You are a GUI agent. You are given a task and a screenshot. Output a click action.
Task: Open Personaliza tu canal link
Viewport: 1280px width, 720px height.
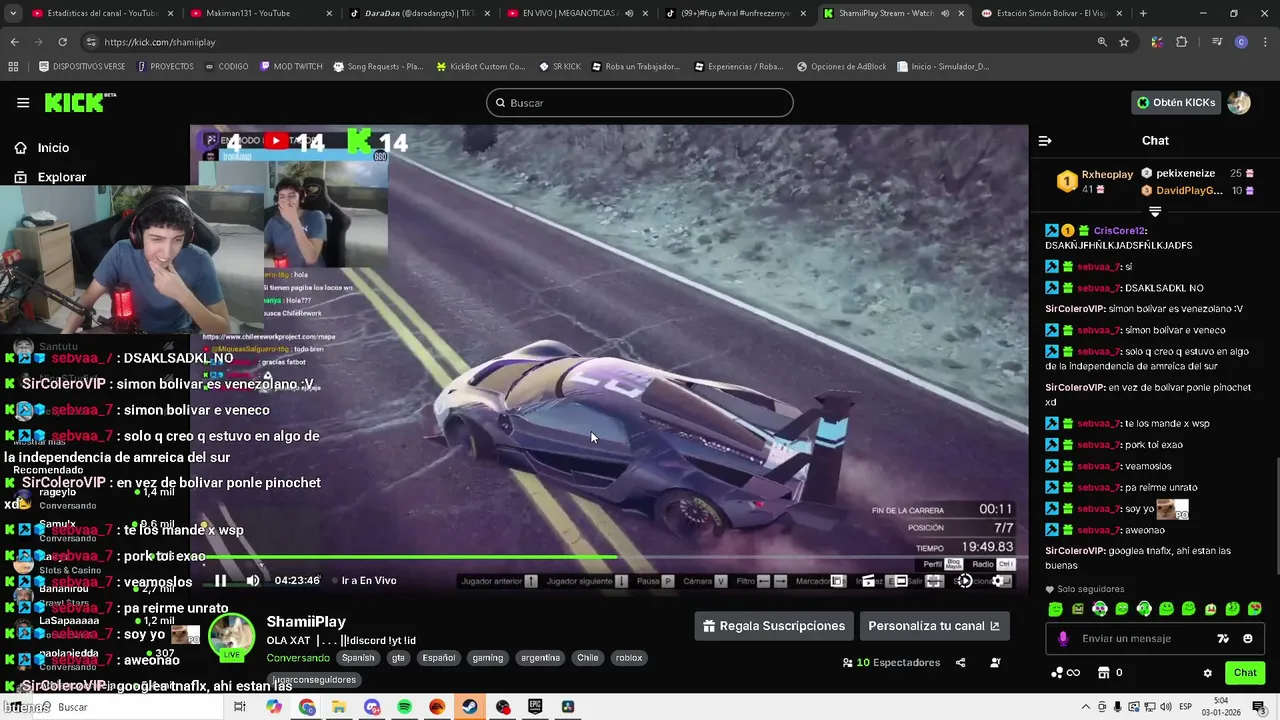[934, 626]
